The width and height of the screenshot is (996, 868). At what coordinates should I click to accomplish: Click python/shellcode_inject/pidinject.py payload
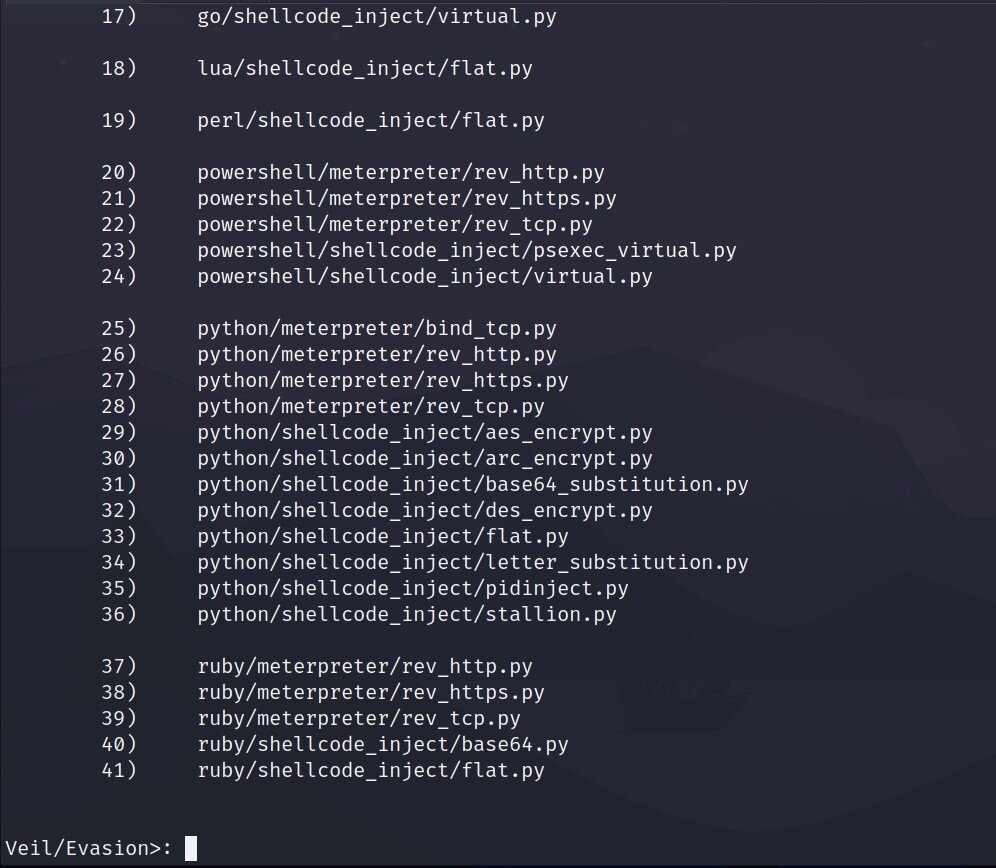413,588
